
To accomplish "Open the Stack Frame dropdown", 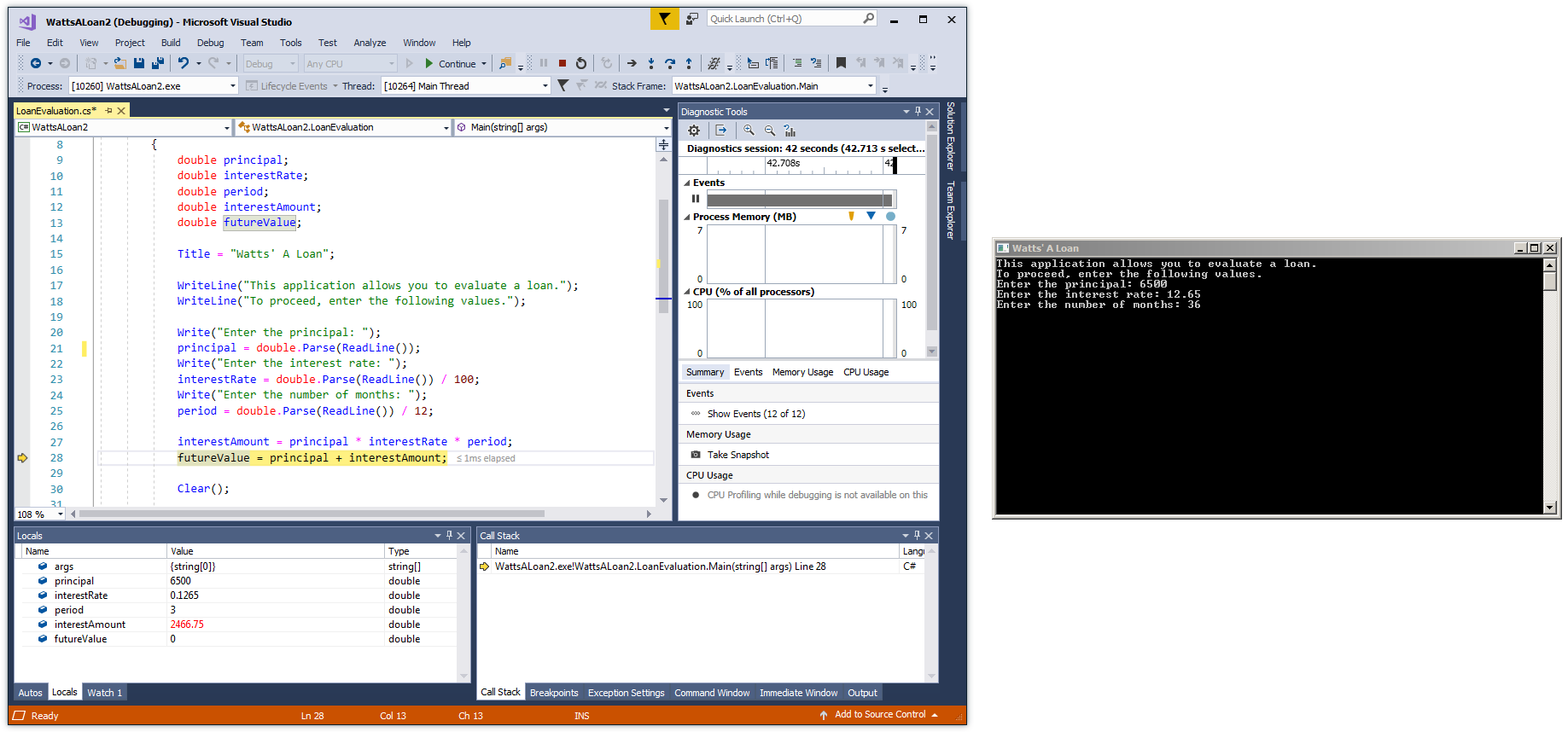I will coord(871,85).
